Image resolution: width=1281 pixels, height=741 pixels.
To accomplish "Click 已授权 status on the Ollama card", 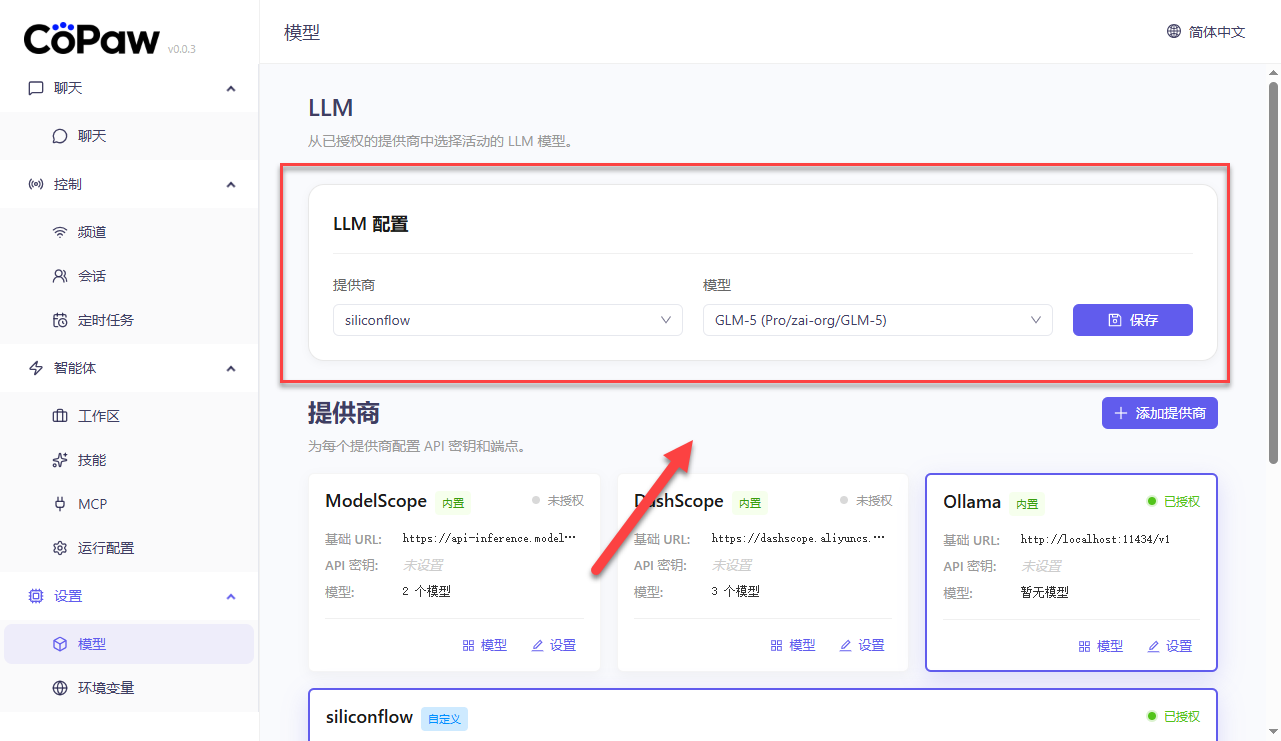I will point(1174,501).
